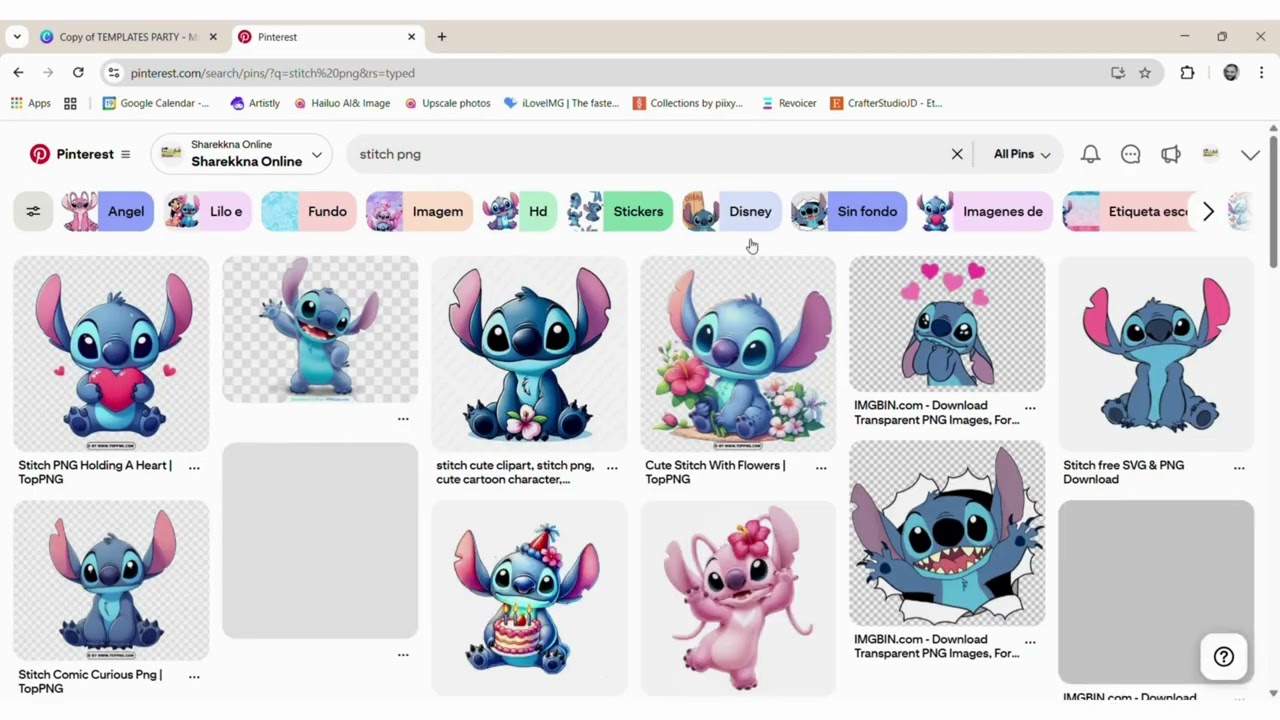This screenshot has width=1280, height=720.
Task: Open the search filters icon
Action: click(33, 211)
